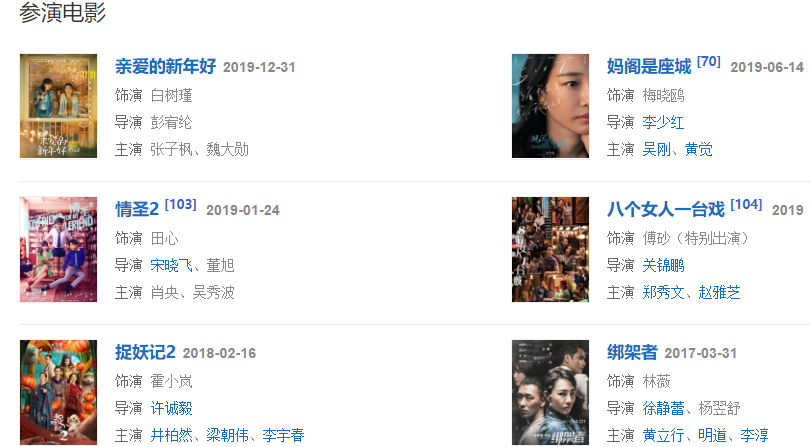The height and width of the screenshot is (447, 811).
Task: Open the 亲爱的新年好 movie poster
Action: 58,106
